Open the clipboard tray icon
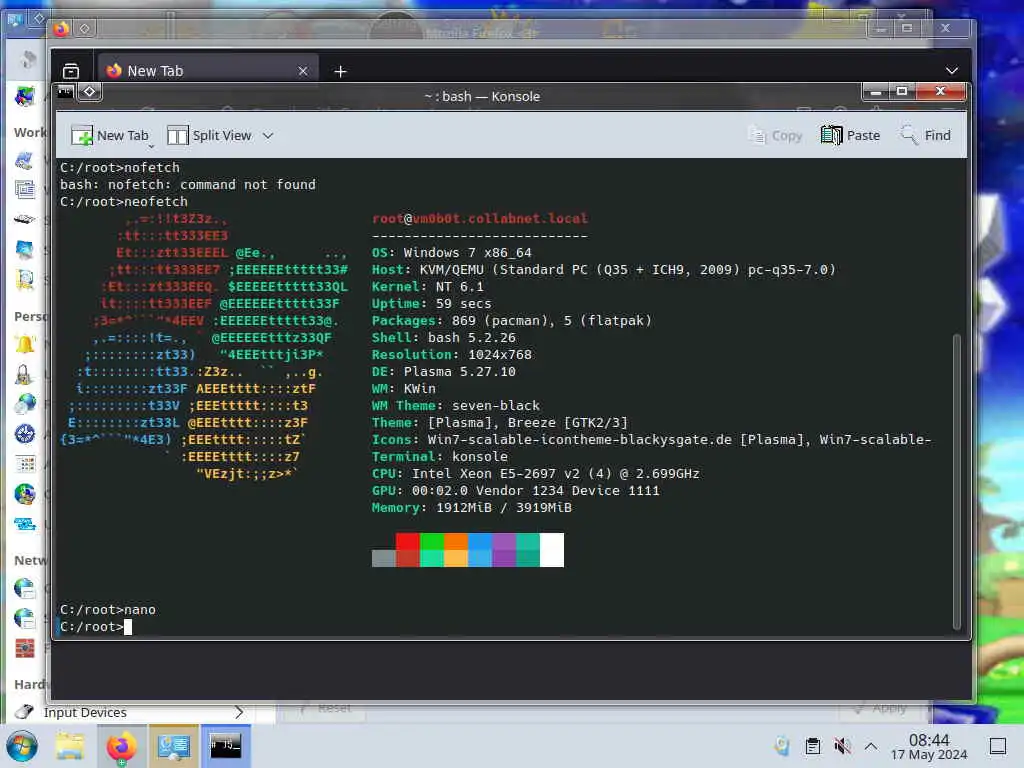The width and height of the screenshot is (1024, 768). [x=813, y=746]
